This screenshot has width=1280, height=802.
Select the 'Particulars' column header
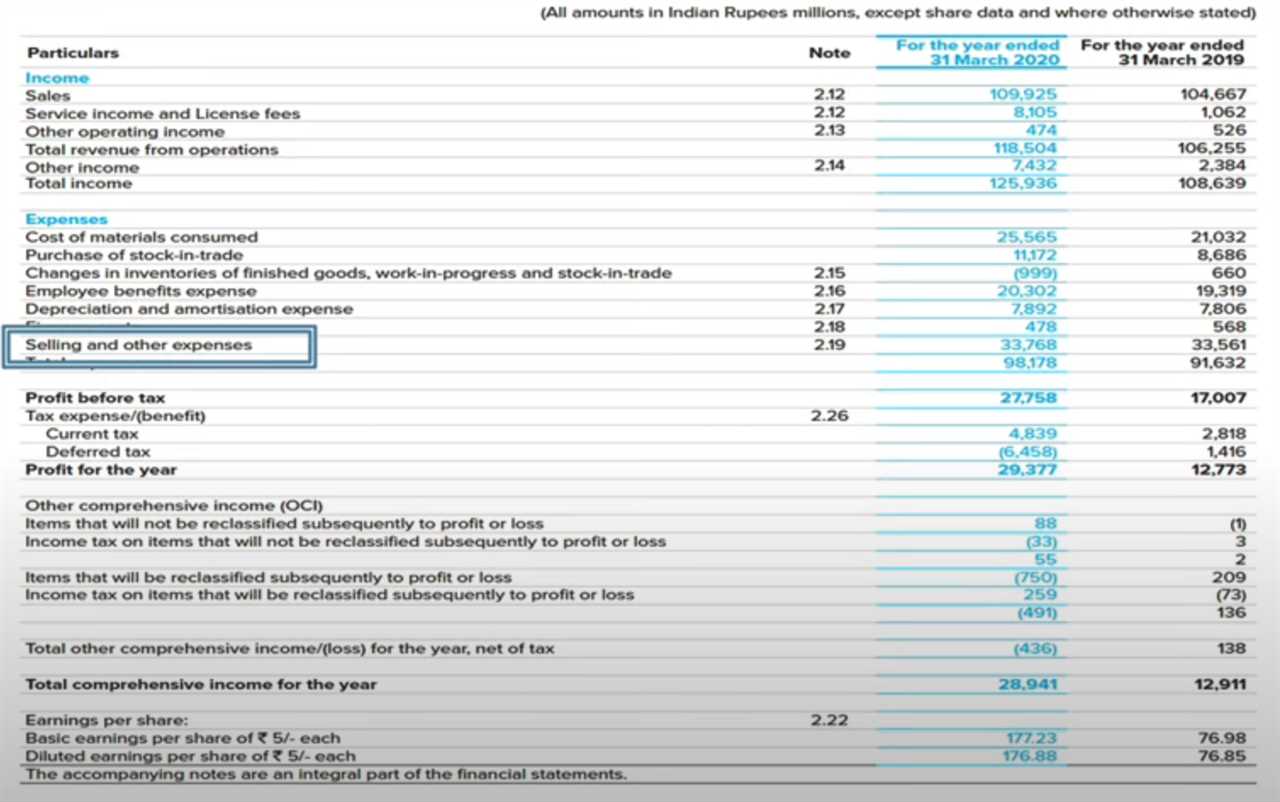[x=72, y=52]
